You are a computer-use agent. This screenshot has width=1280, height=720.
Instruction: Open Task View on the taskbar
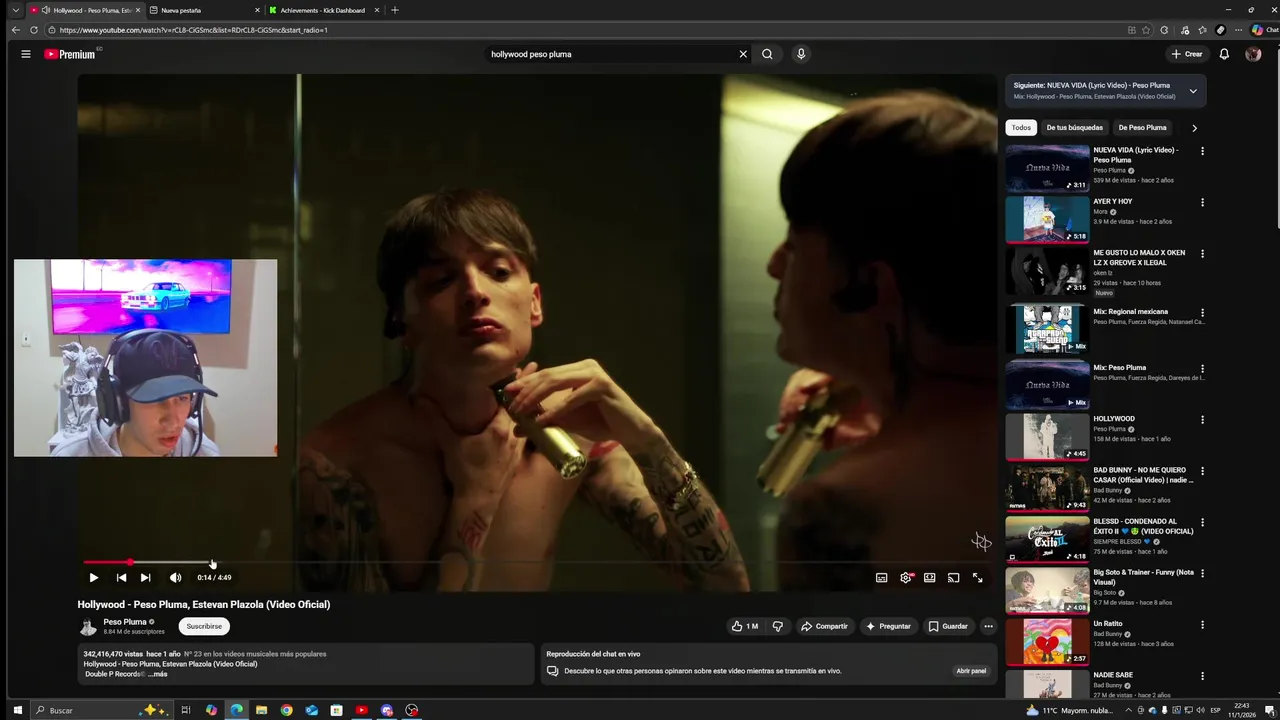pyautogui.click(x=186, y=710)
